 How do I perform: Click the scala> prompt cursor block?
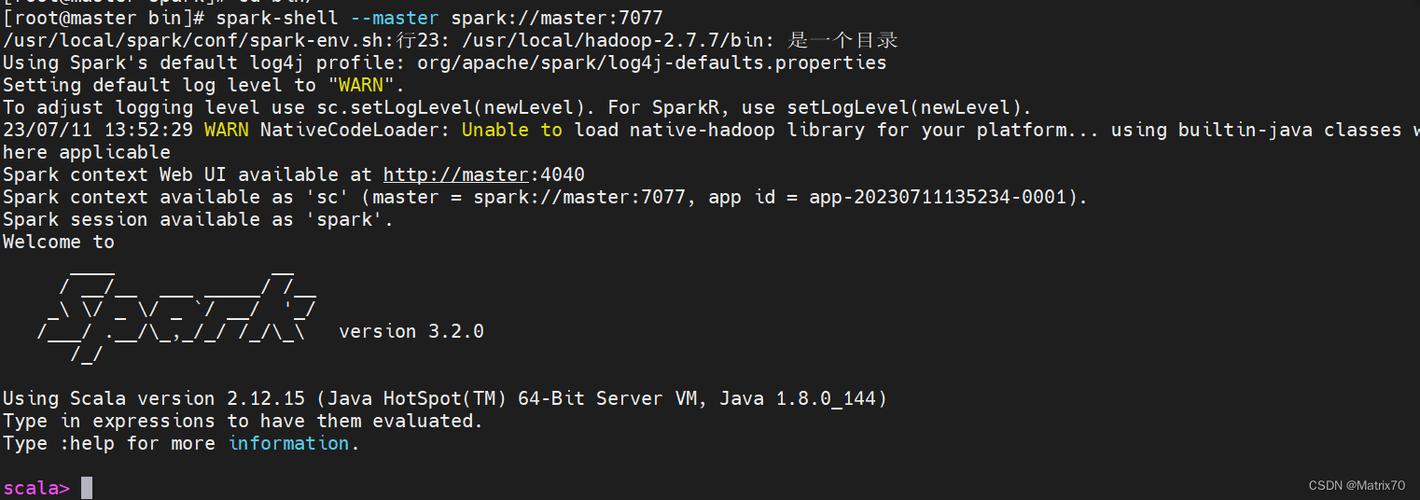click(x=87, y=488)
